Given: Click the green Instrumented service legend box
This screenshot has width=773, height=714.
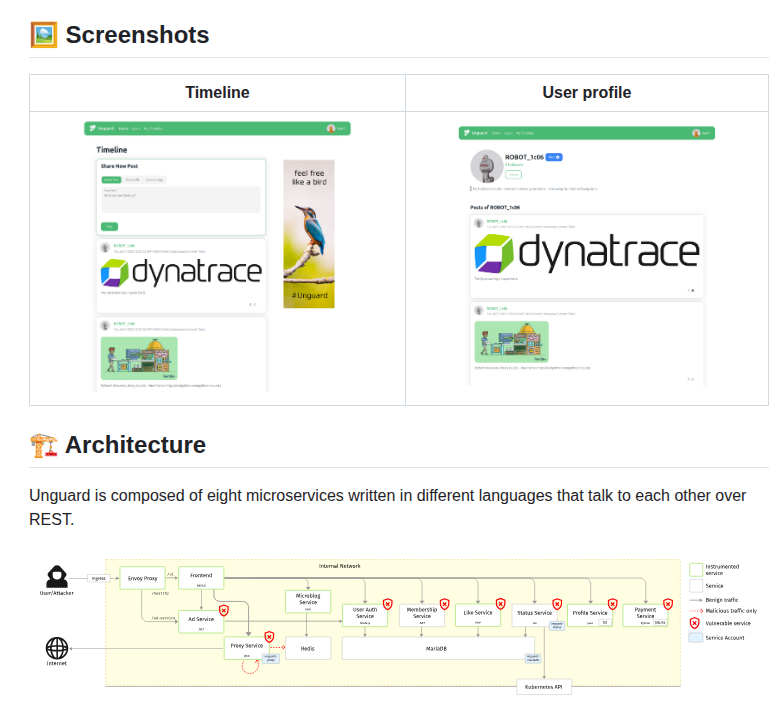Looking at the screenshot, I should (696, 570).
